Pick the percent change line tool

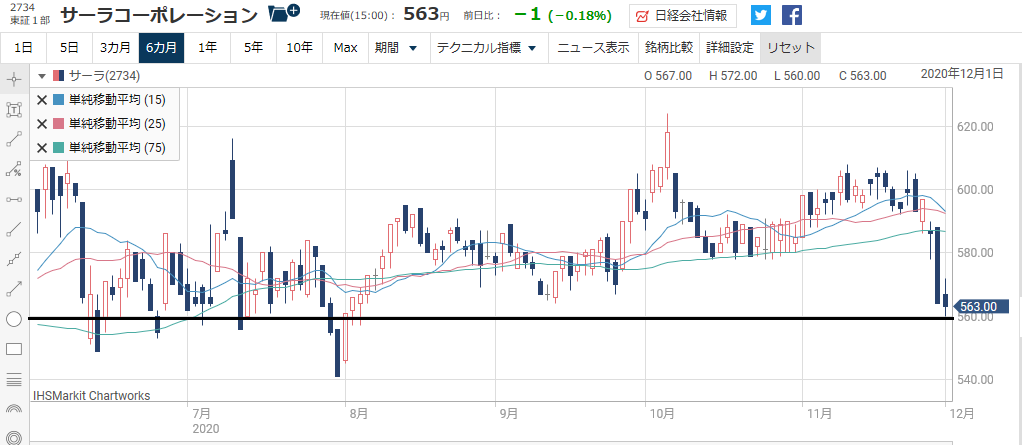click(x=14, y=169)
